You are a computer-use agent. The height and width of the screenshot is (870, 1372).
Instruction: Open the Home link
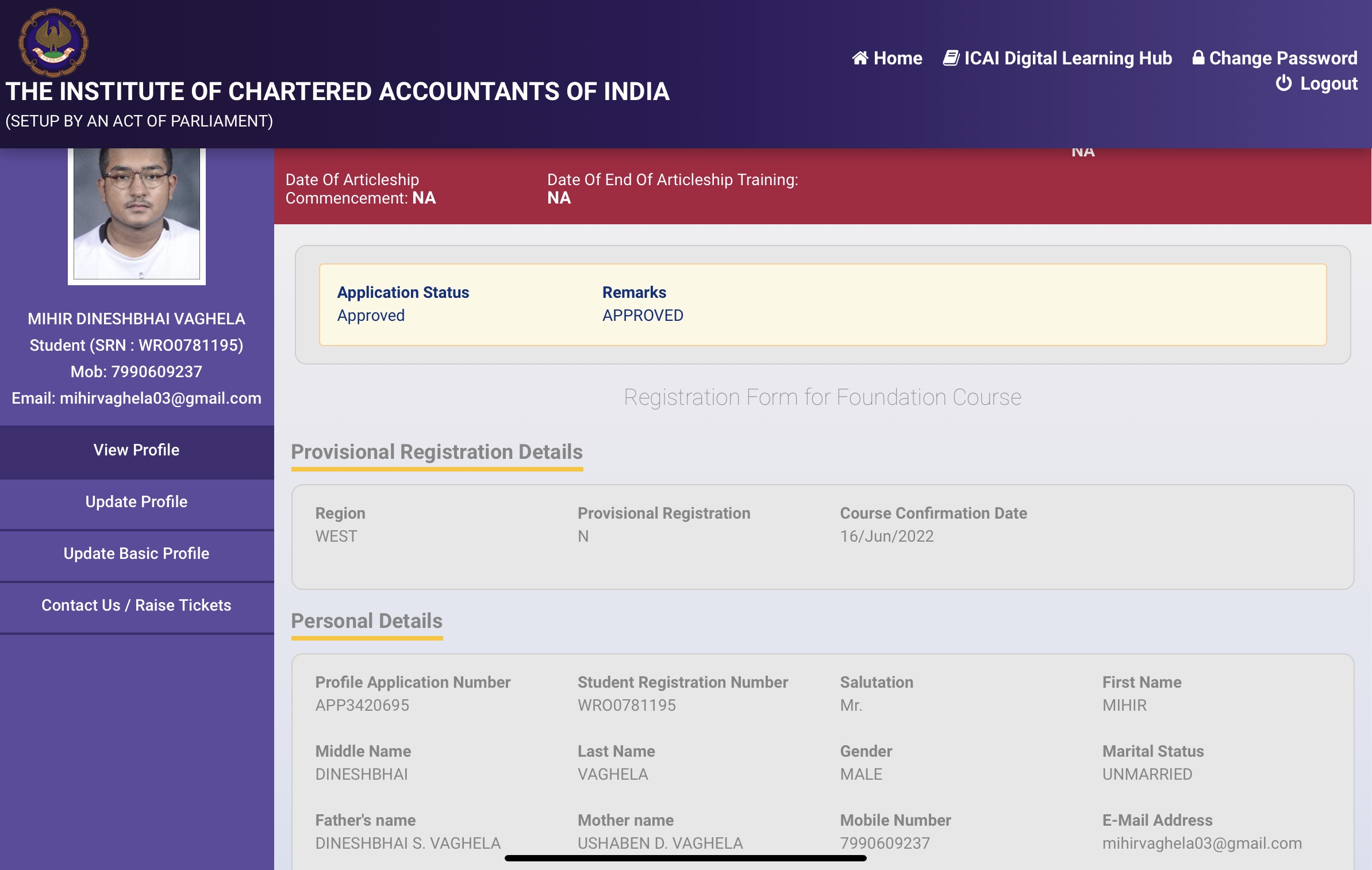coord(897,58)
